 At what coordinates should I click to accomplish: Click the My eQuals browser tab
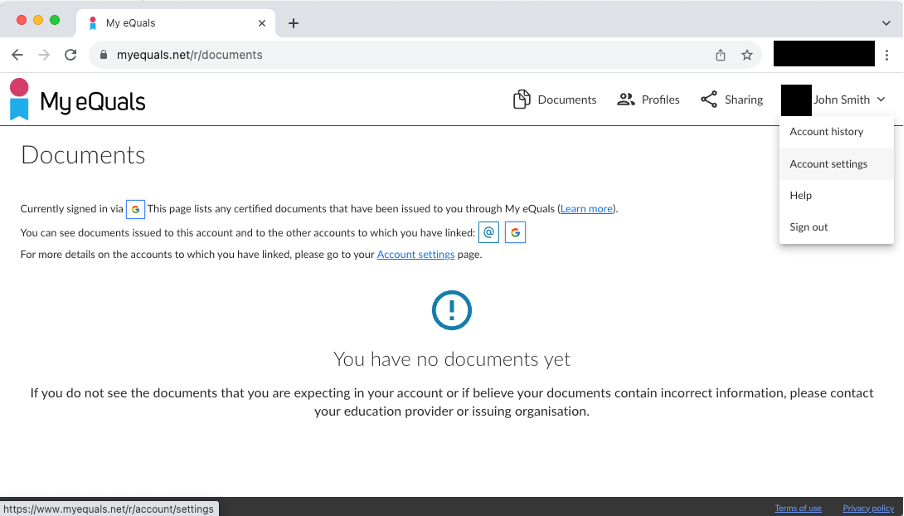pos(176,23)
